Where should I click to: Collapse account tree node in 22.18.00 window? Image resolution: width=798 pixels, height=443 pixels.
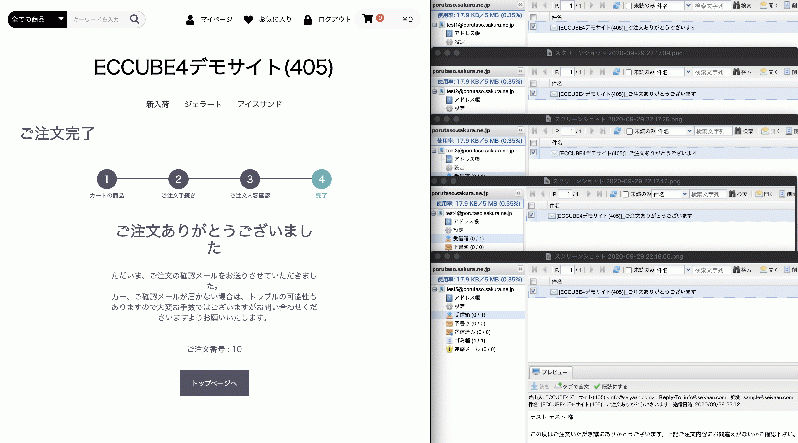pyautogui.click(x=435, y=289)
